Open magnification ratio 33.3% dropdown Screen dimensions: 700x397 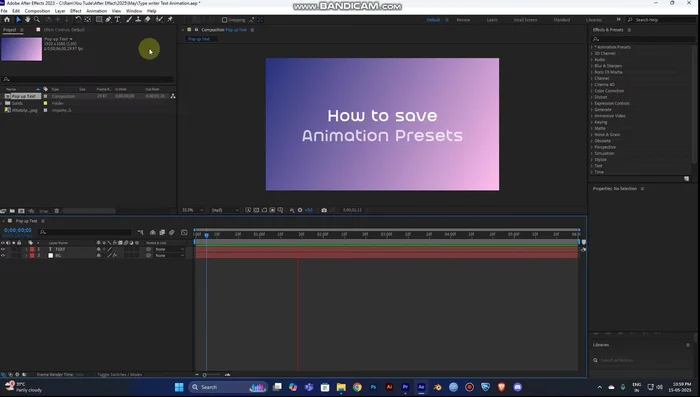point(192,210)
